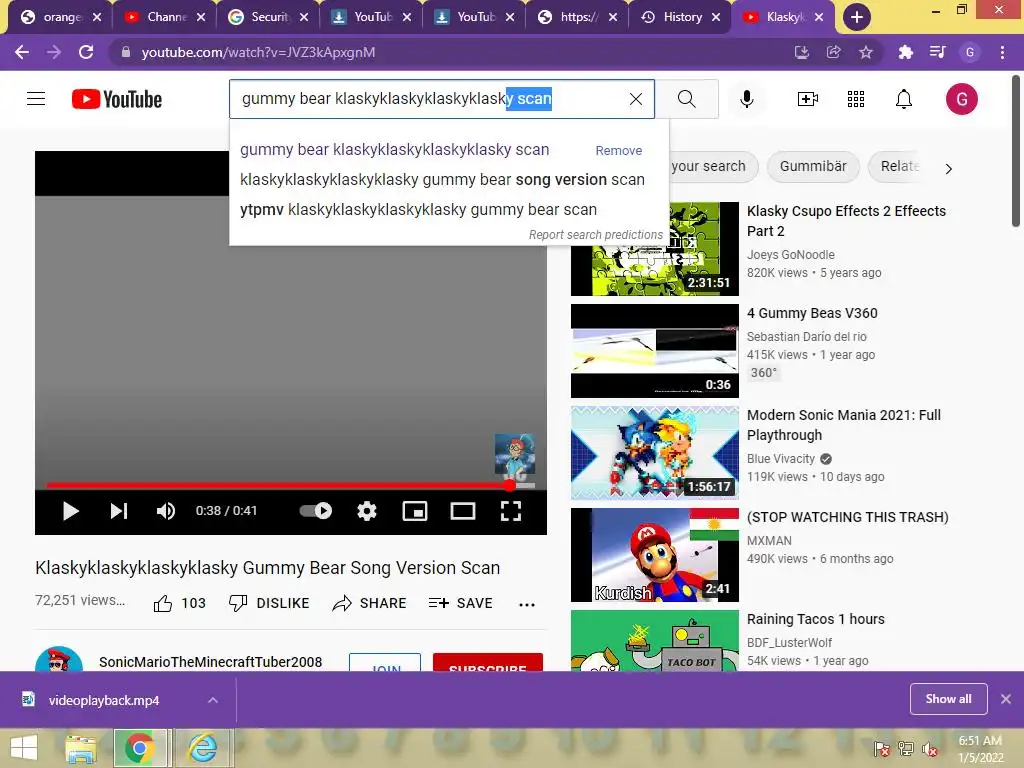The width and height of the screenshot is (1024, 768).
Task: Remove the first search suggestion
Action: [x=618, y=150]
